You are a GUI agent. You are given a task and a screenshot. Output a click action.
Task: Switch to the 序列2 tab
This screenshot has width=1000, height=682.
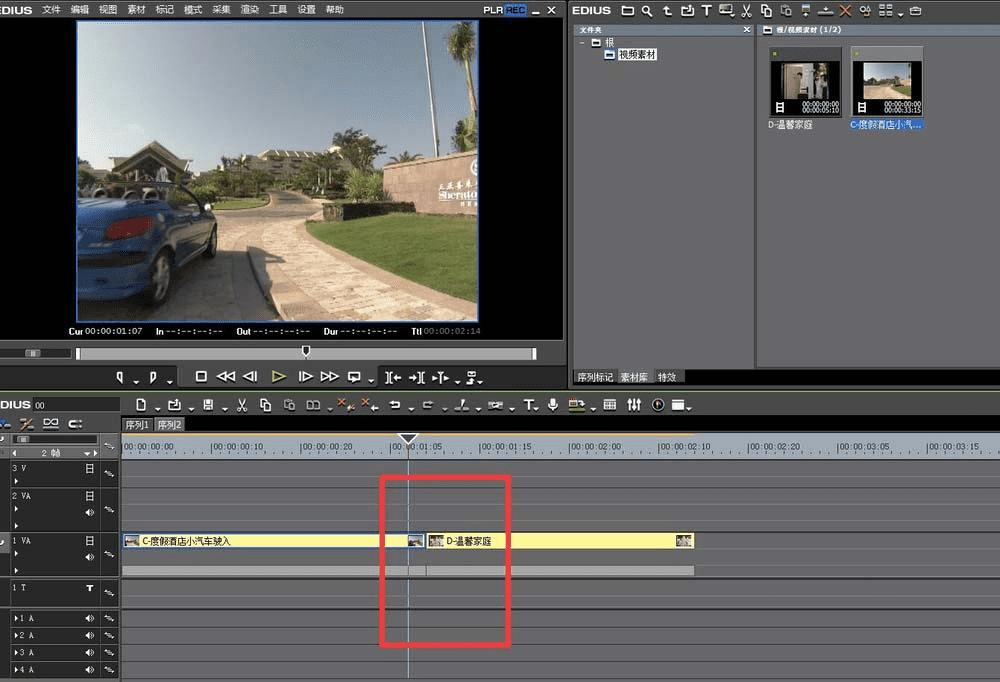pos(169,425)
